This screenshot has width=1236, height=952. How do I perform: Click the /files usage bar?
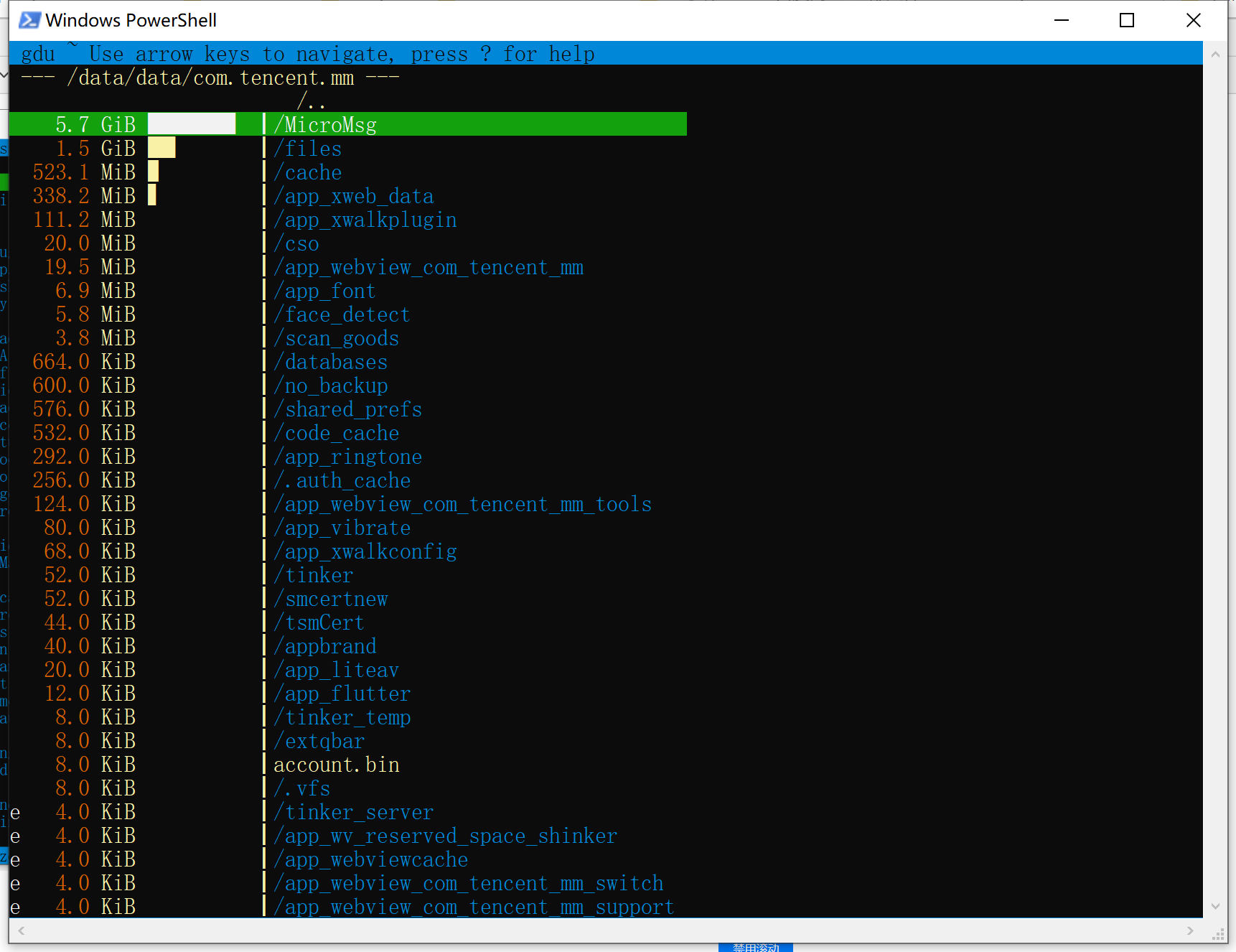tap(161, 149)
